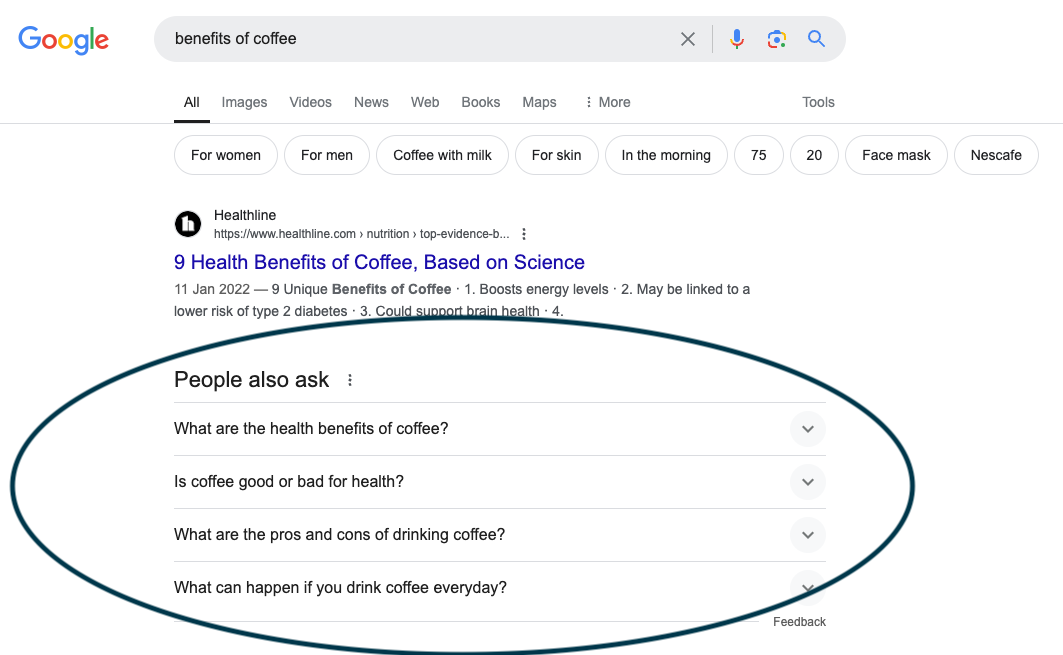1063x655 pixels.
Task: Expand 'Is coffee good or bad for health?'
Action: pos(807,482)
